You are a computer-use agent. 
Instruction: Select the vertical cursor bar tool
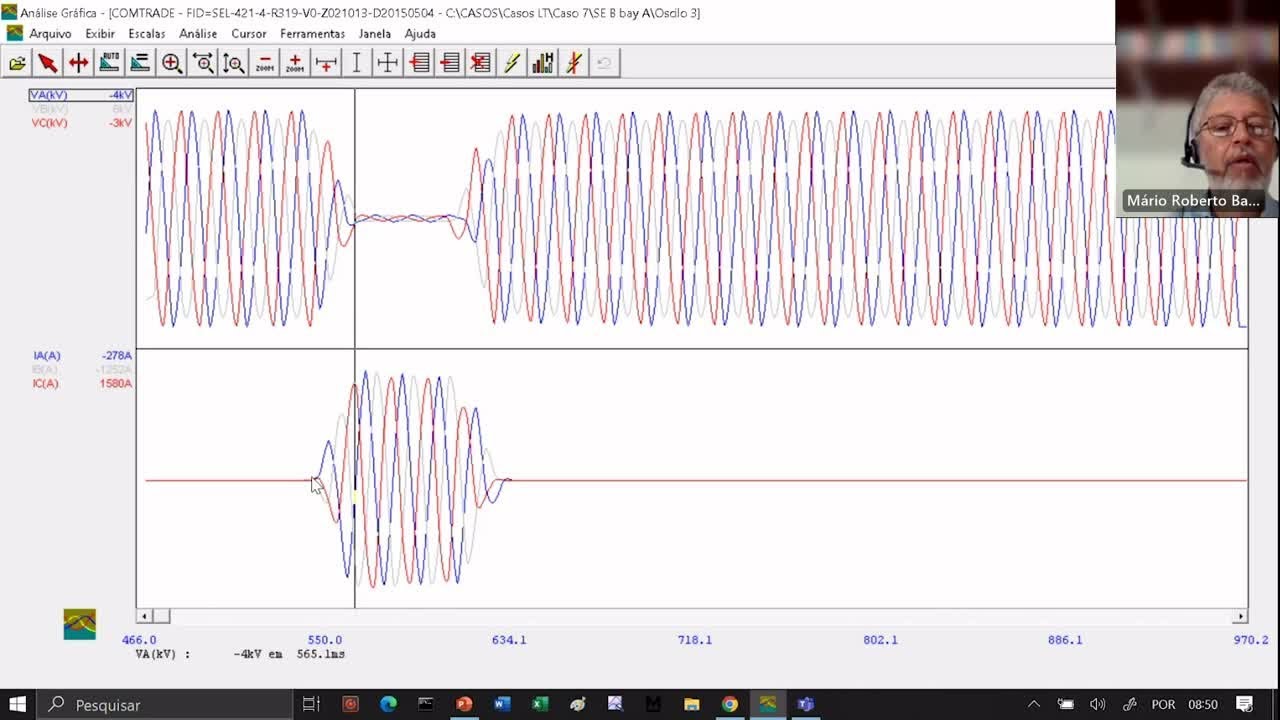[x=357, y=63]
